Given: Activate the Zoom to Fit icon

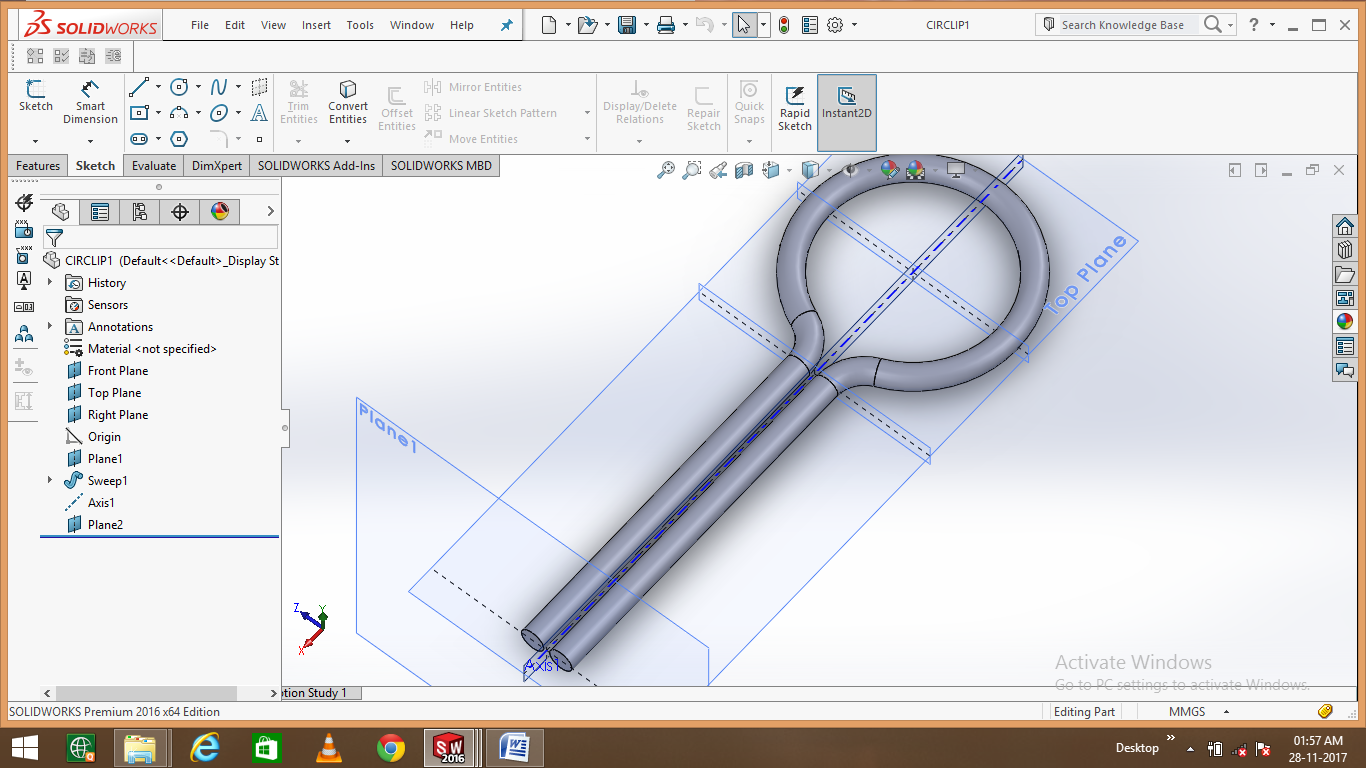Looking at the screenshot, I should point(668,170).
